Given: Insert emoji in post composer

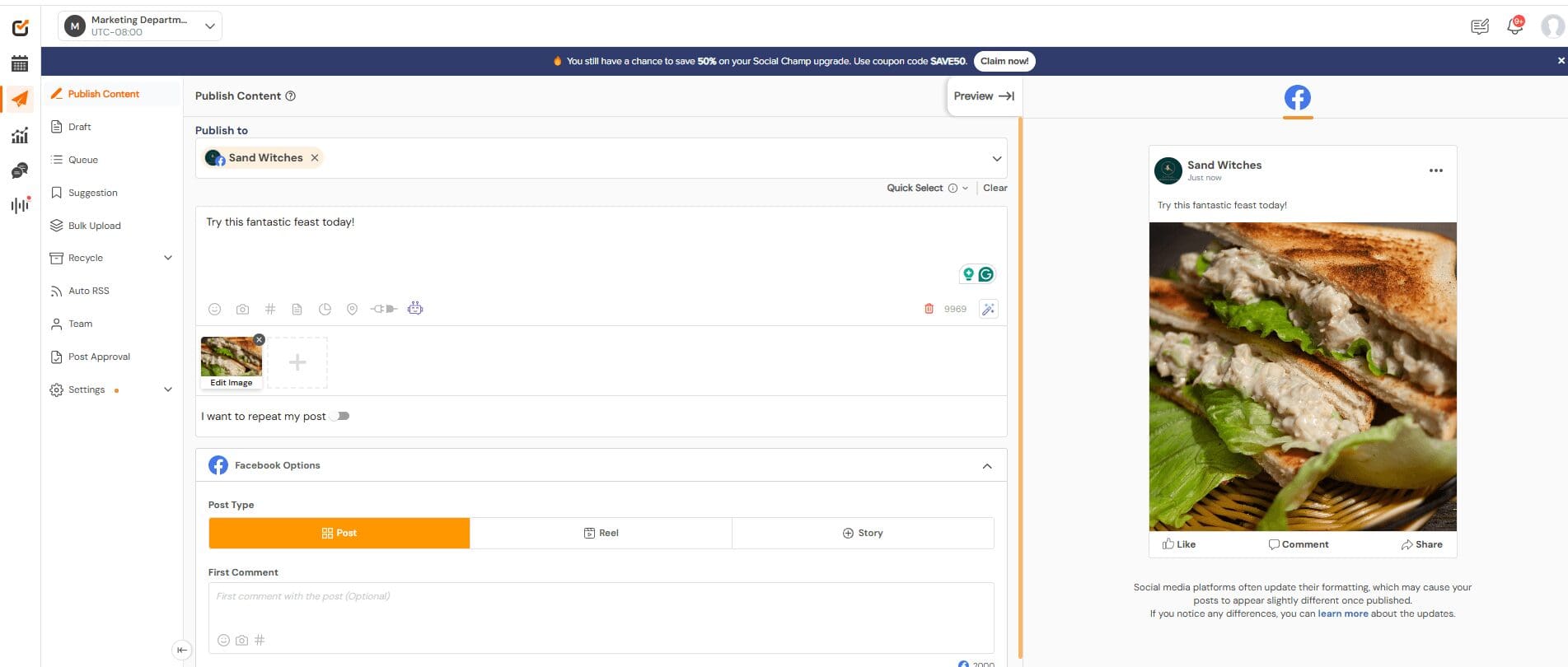Looking at the screenshot, I should 214,309.
